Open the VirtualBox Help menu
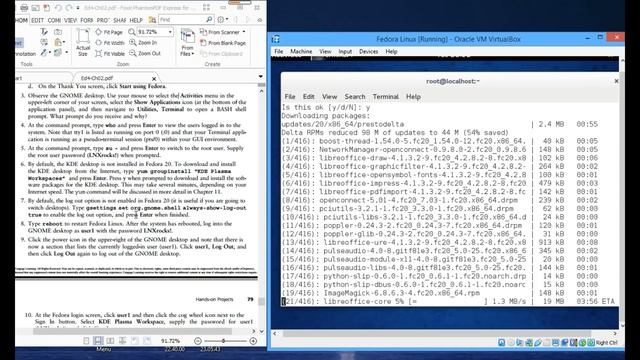The width and height of the screenshot is (640, 360). (x=391, y=51)
